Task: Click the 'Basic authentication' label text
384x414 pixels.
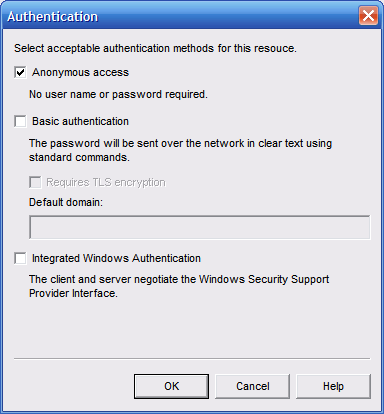Action: (x=80, y=121)
